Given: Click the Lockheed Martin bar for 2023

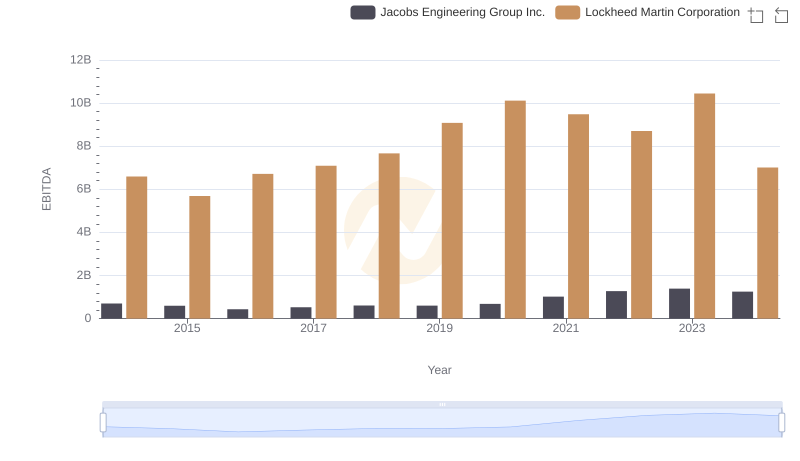Looking at the screenshot, I should pyautogui.click(x=705, y=206).
